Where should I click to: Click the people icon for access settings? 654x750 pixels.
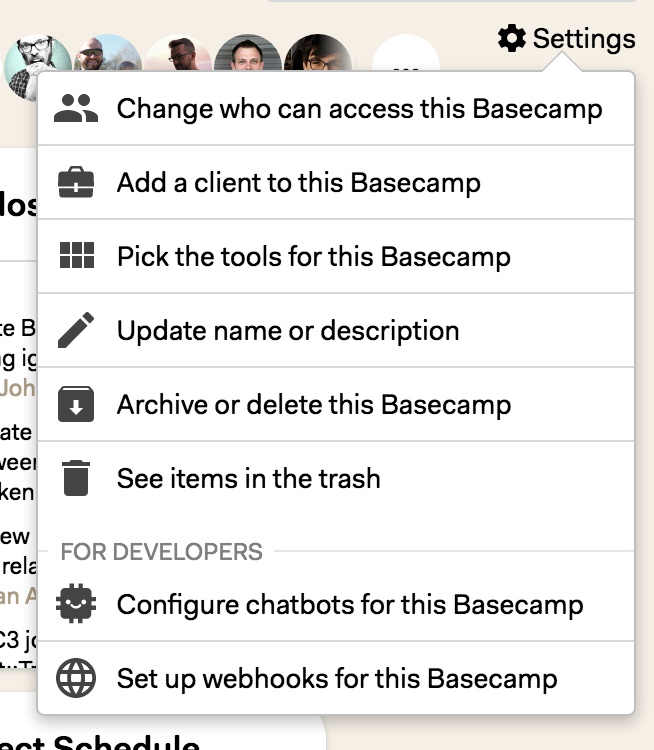pos(76,109)
